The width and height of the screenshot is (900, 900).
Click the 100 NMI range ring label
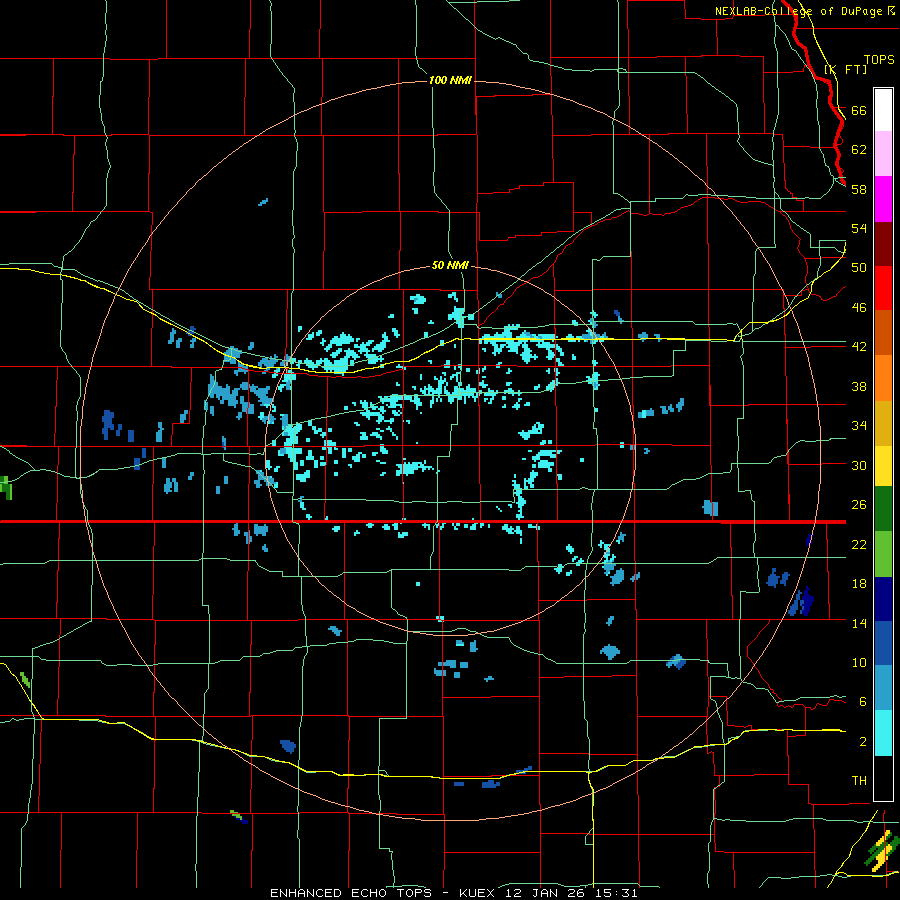click(450, 80)
